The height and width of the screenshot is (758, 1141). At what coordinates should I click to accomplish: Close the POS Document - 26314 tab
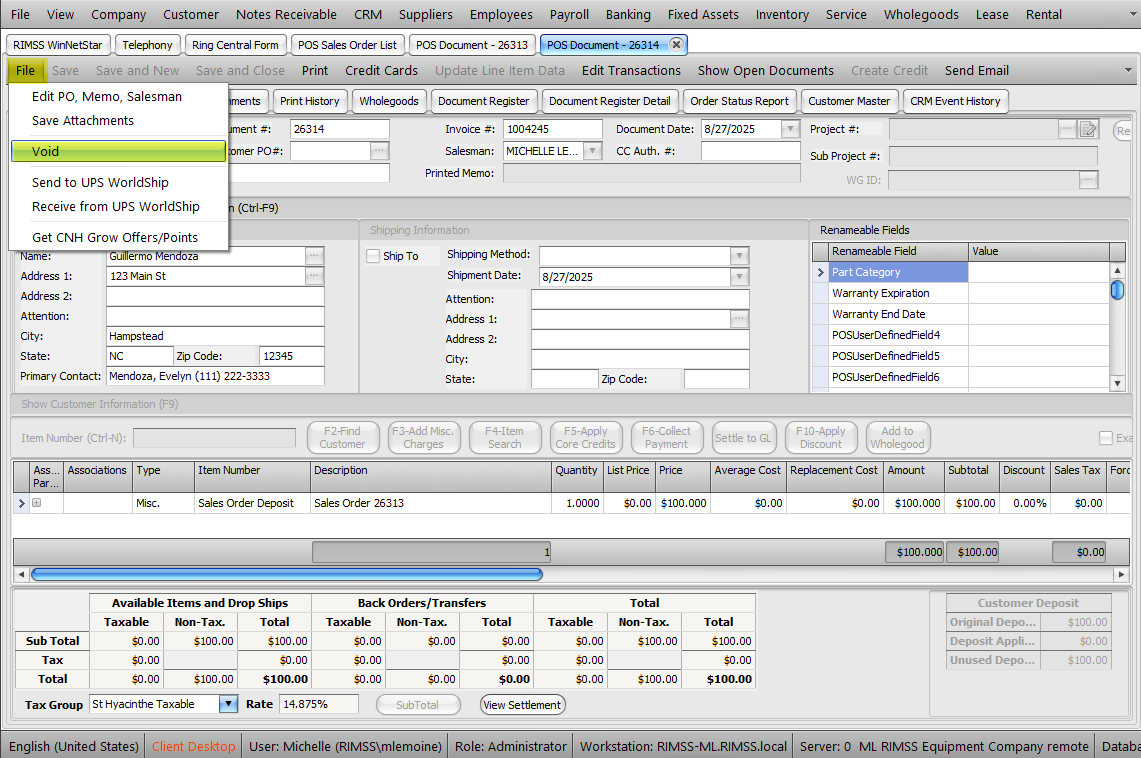676,45
